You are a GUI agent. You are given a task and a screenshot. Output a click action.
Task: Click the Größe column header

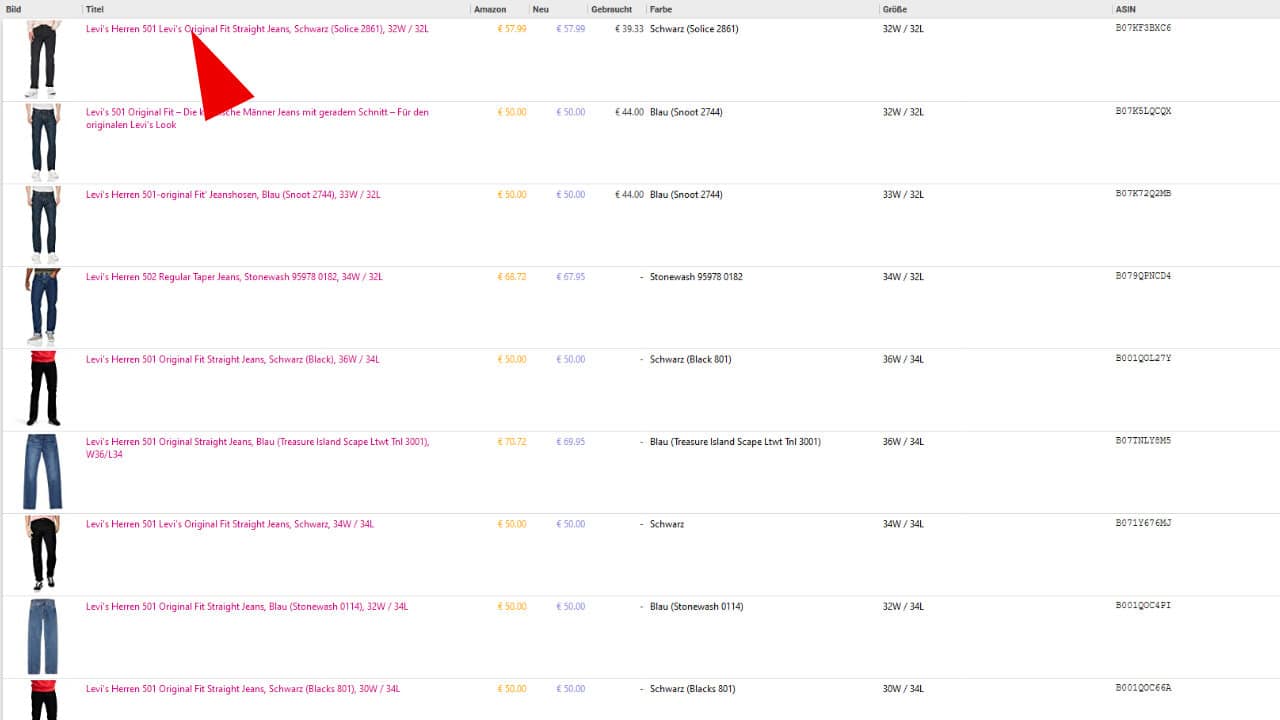point(895,9)
